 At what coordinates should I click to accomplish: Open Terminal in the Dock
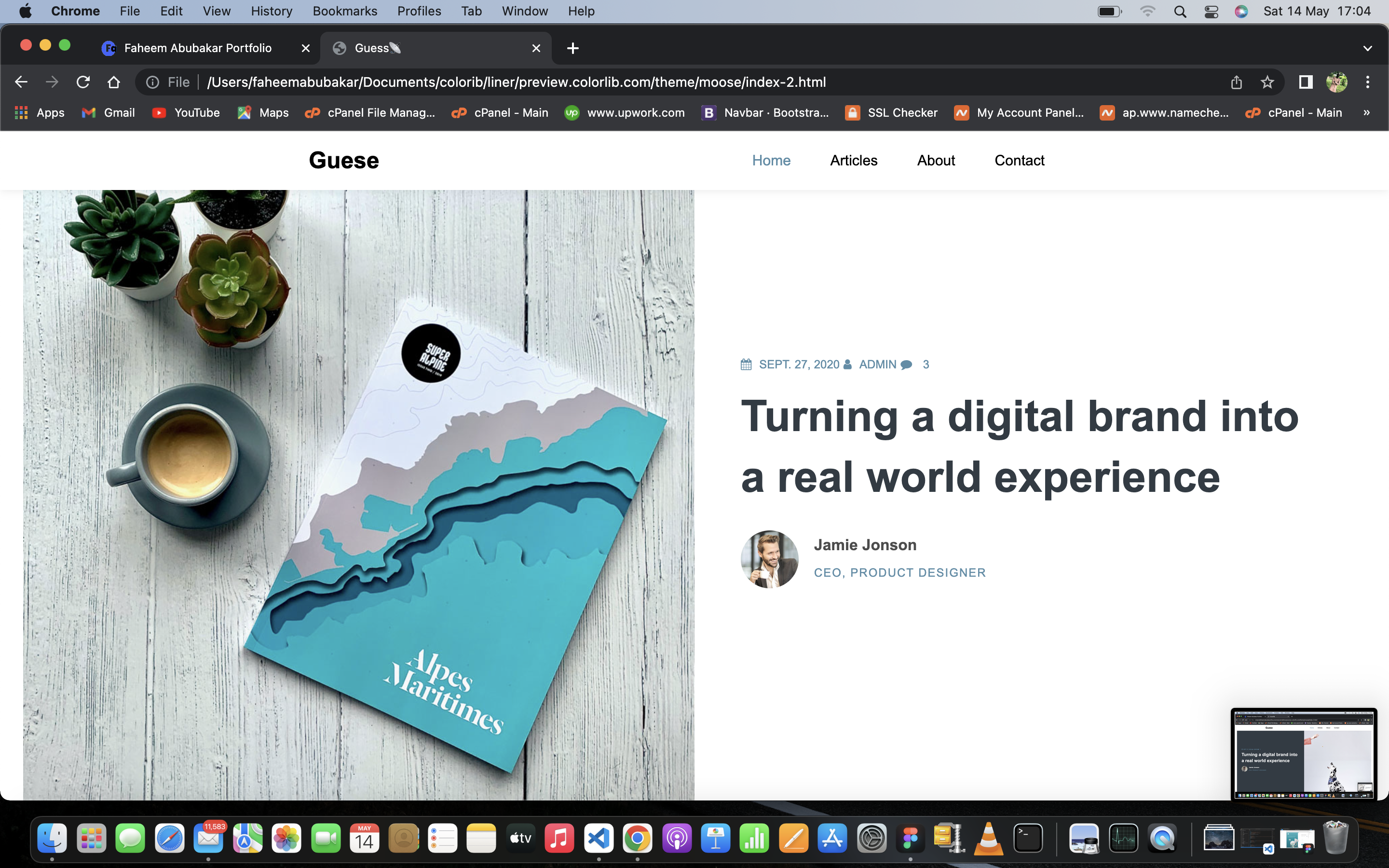pyautogui.click(x=1028, y=838)
